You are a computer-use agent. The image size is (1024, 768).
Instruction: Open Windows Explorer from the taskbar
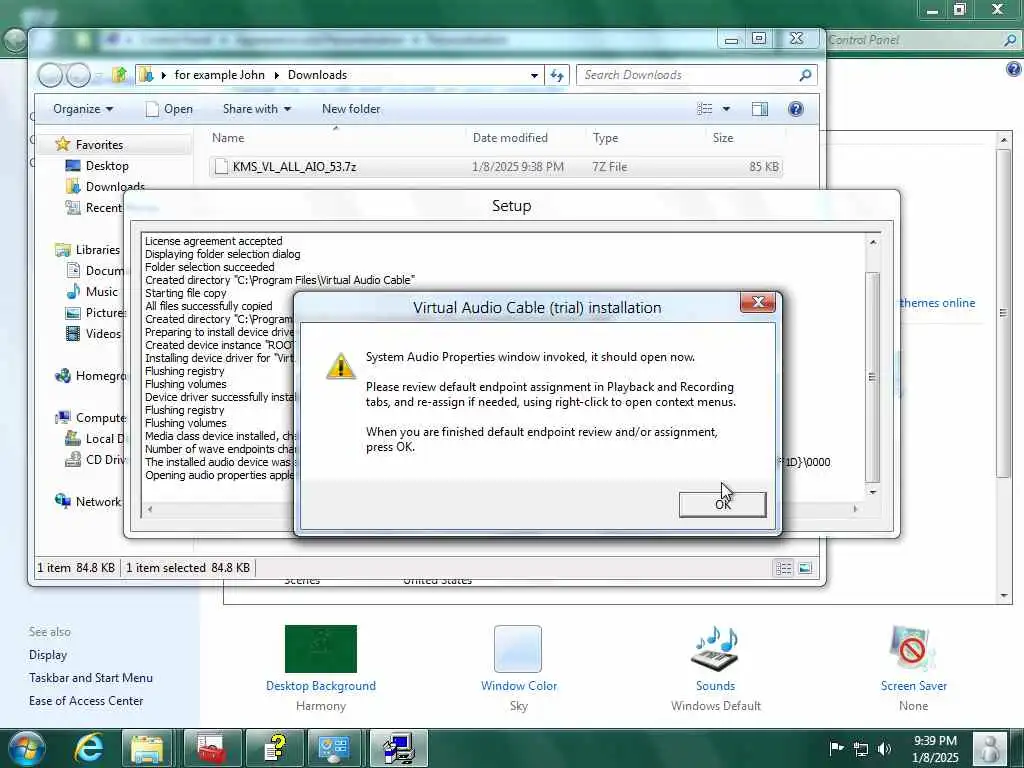click(147, 748)
